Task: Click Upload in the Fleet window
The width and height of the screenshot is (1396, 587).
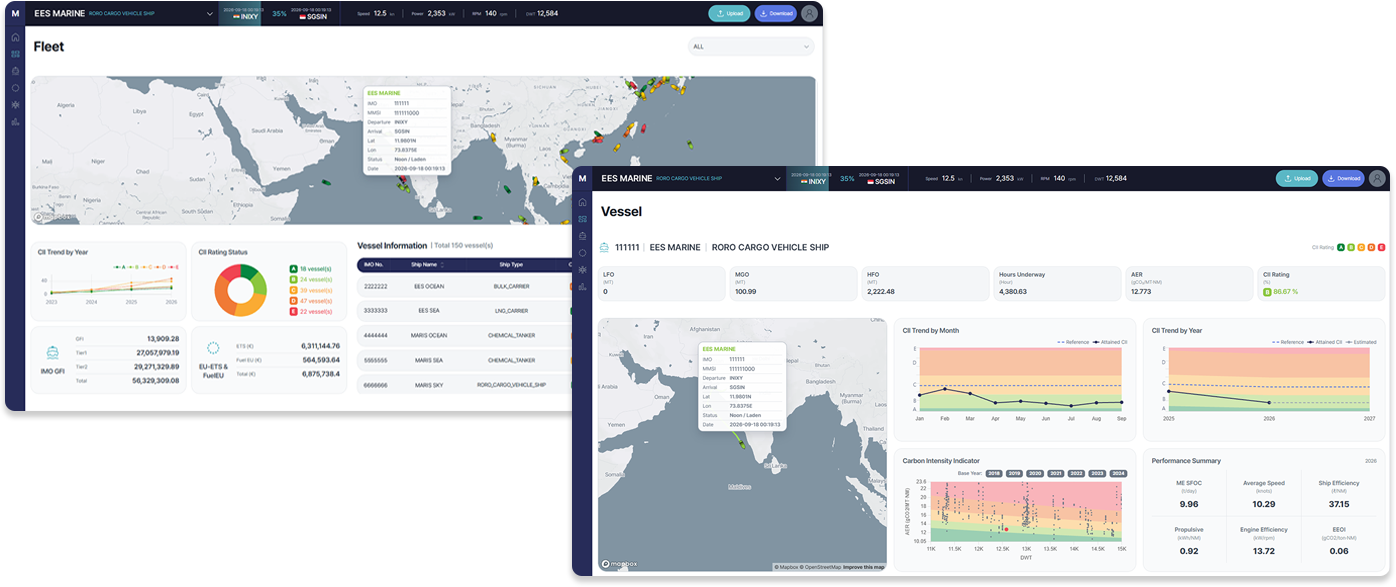Action: click(729, 13)
